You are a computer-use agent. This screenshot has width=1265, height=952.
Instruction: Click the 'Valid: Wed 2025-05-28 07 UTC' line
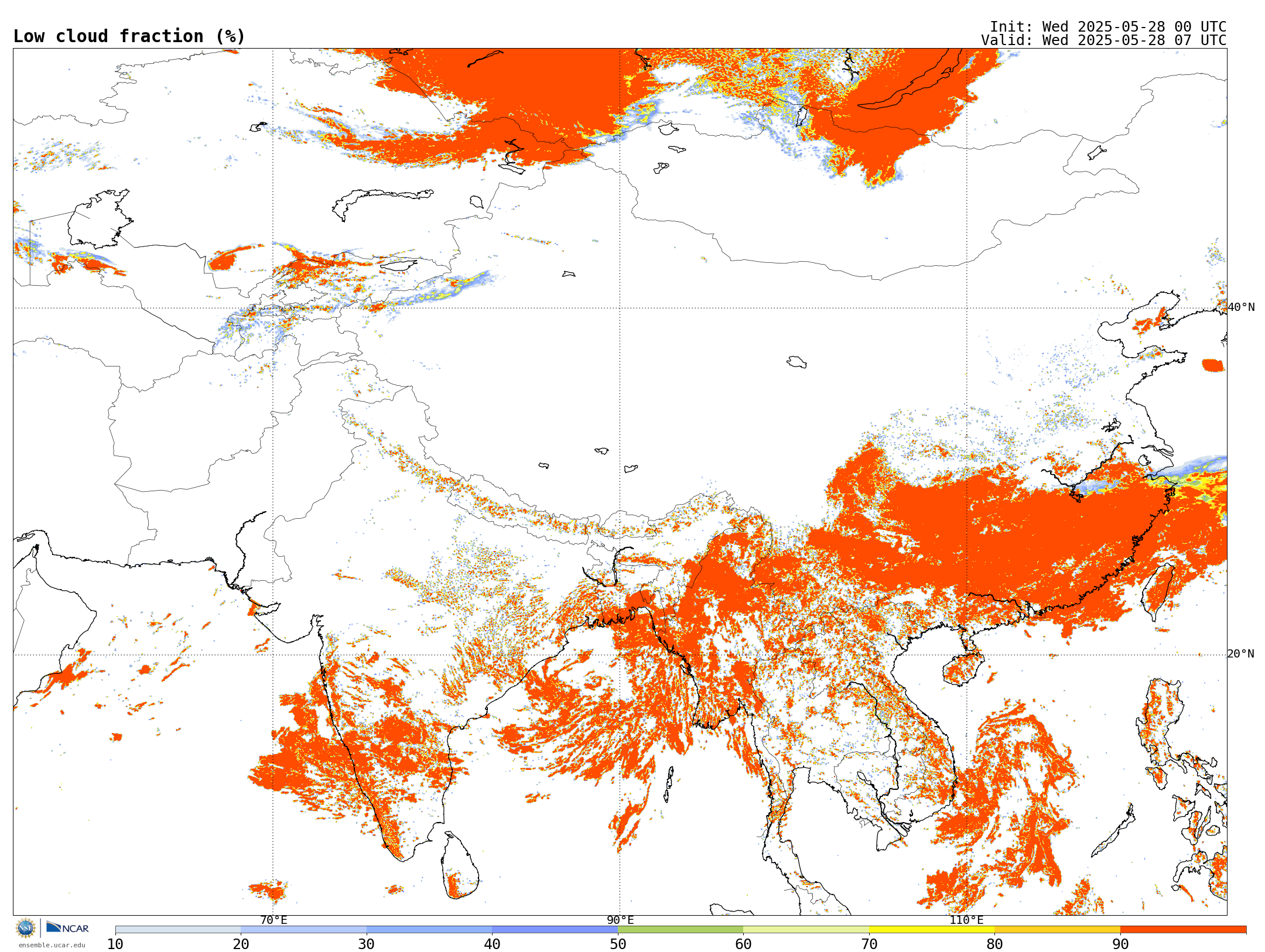pyautogui.click(x=1104, y=40)
